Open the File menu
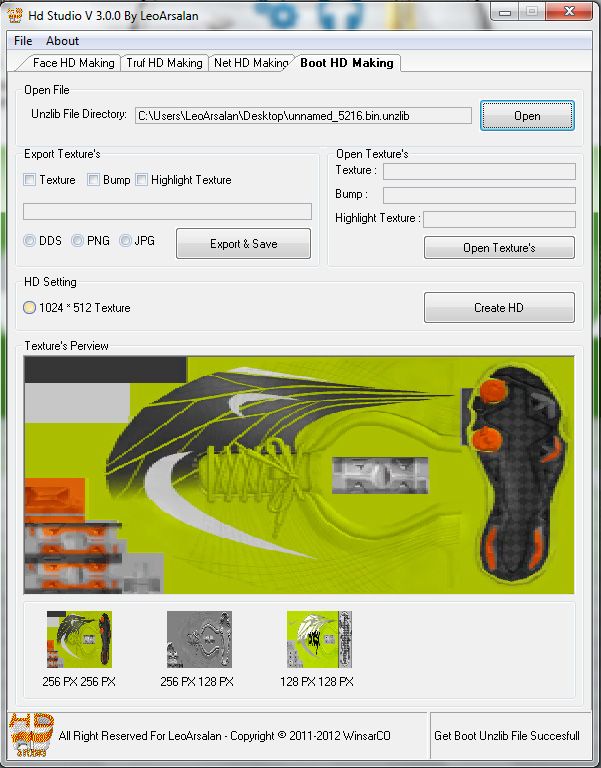This screenshot has height=768, width=601. click(23, 41)
